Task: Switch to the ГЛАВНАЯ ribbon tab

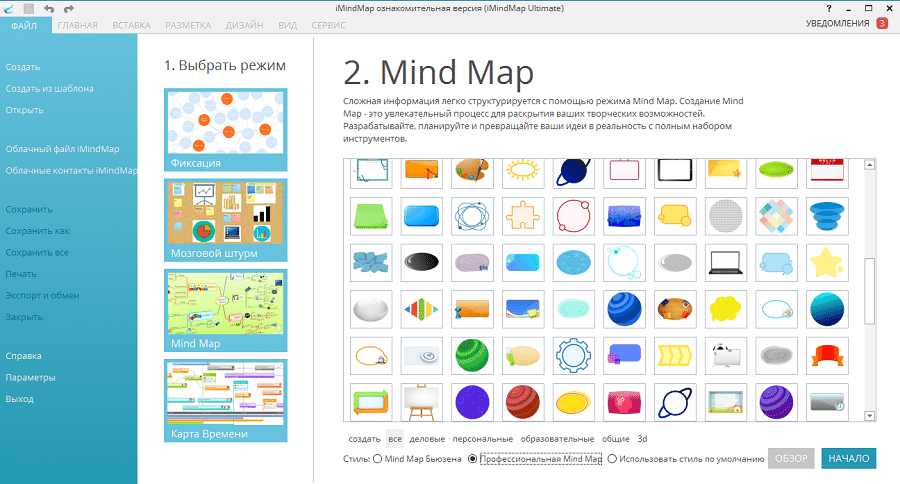Action: 77,25
